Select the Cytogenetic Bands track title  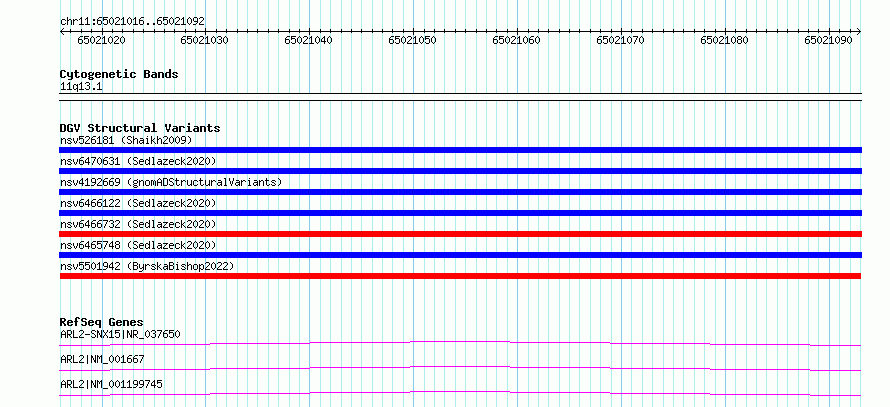pos(119,74)
